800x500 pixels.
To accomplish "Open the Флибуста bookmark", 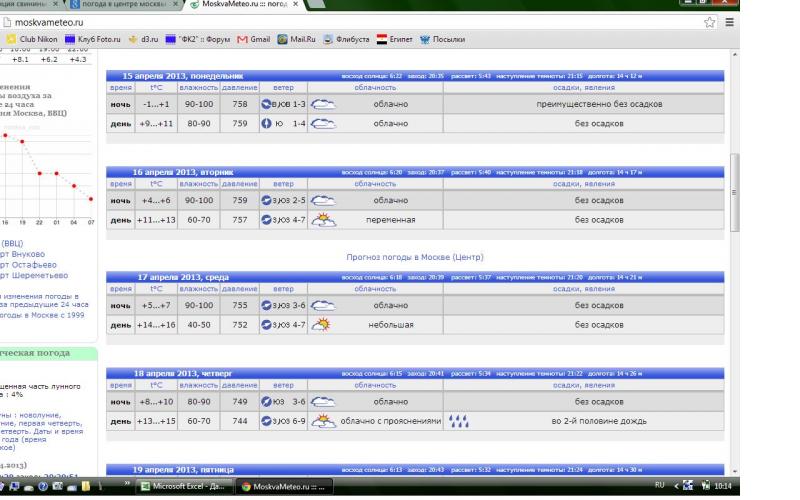I will 346,39.
